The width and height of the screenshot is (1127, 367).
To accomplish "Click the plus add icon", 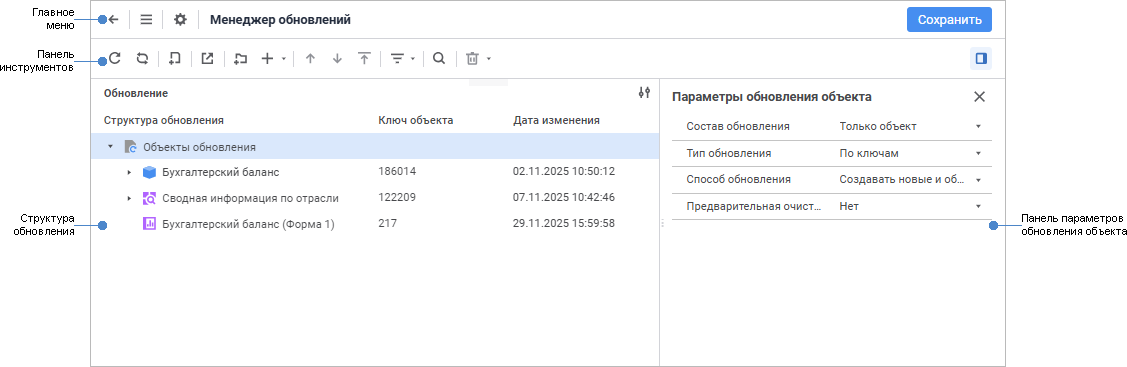I will (267, 59).
